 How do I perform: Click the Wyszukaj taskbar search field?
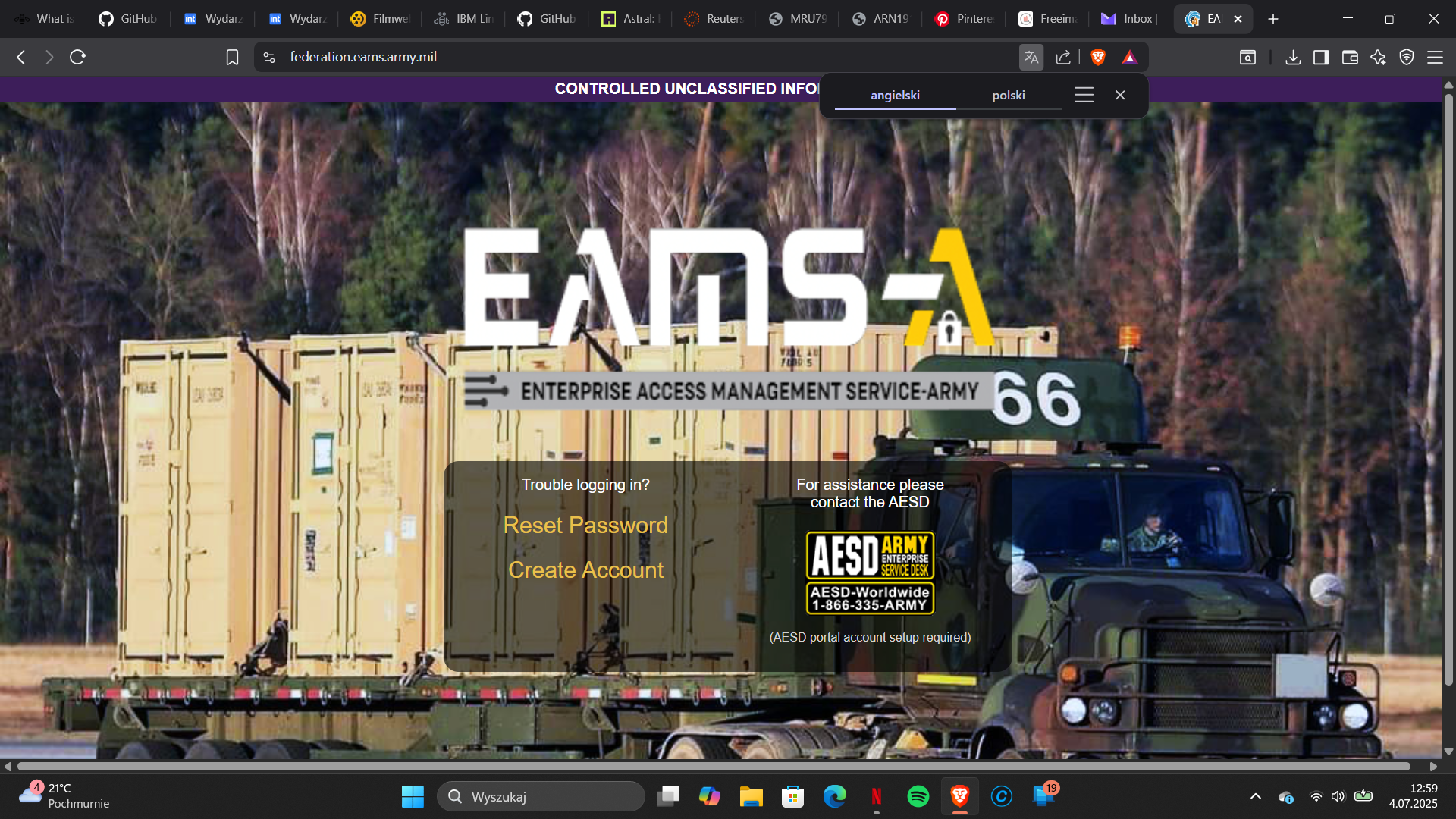[x=541, y=796]
